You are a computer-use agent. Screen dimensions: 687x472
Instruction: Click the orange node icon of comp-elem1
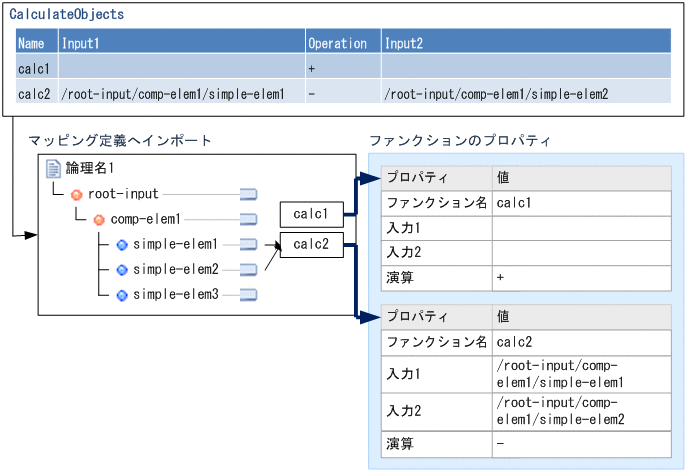pyautogui.click(x=99, y=219)
